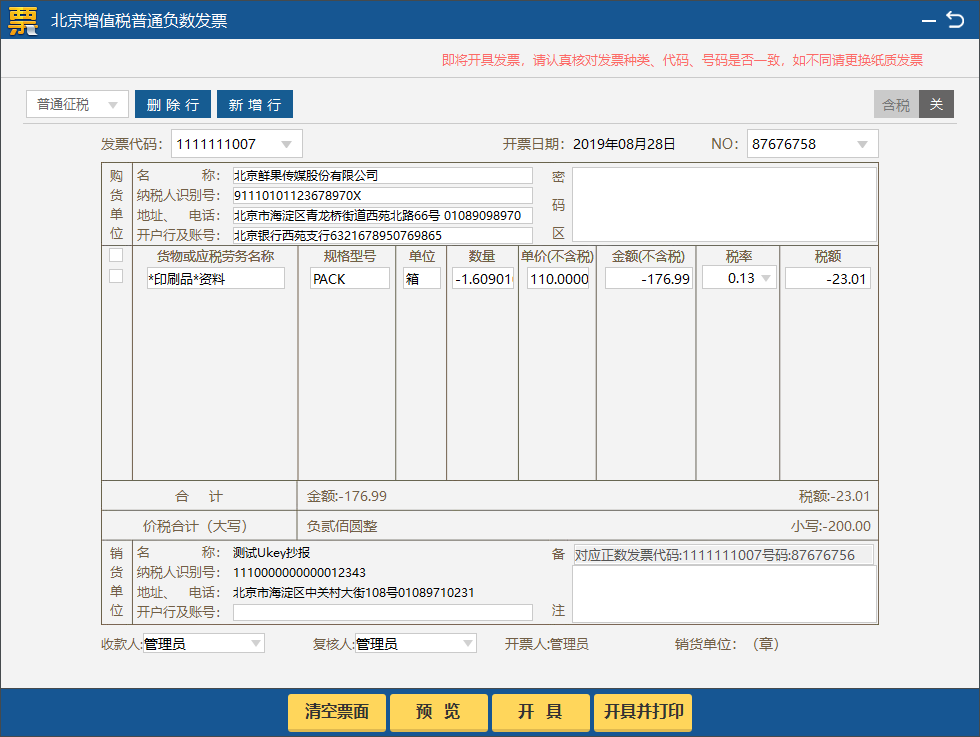Minimize the invoice window

click(x=929, y=21)
